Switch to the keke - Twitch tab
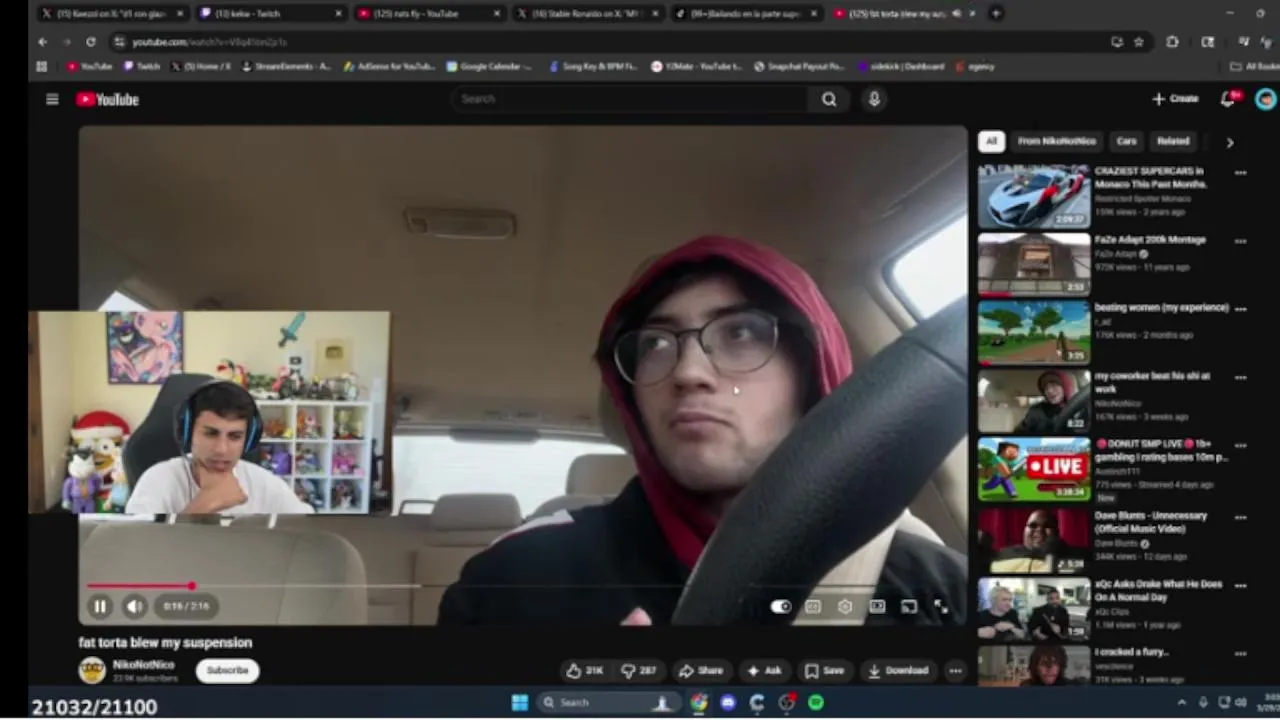The height and width of the screenshot is (720, 1280). [270, 13]
